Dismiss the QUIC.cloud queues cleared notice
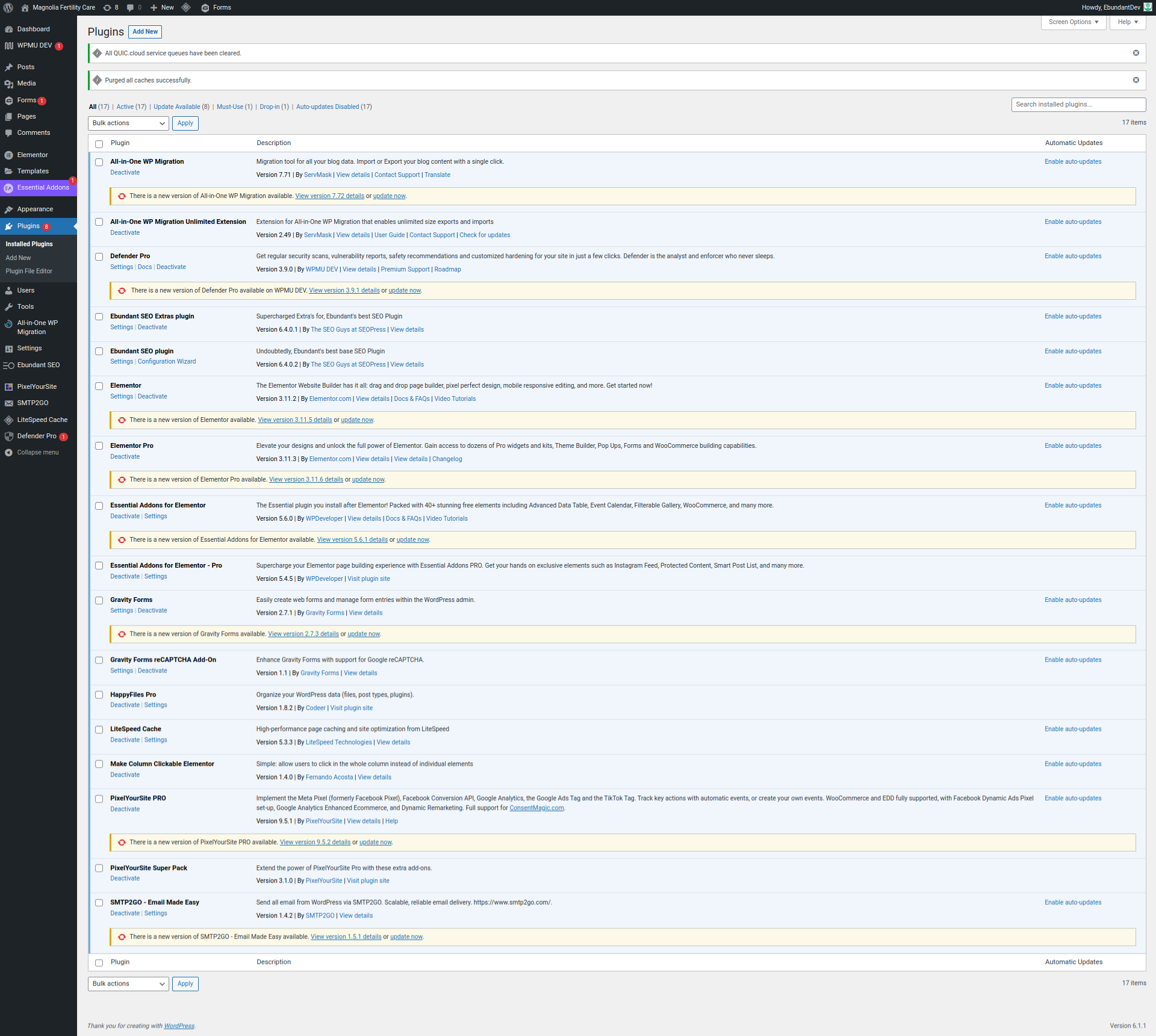This screenshot has width=1156, height=1036. pyautogui.click(x=1136, y=53)
